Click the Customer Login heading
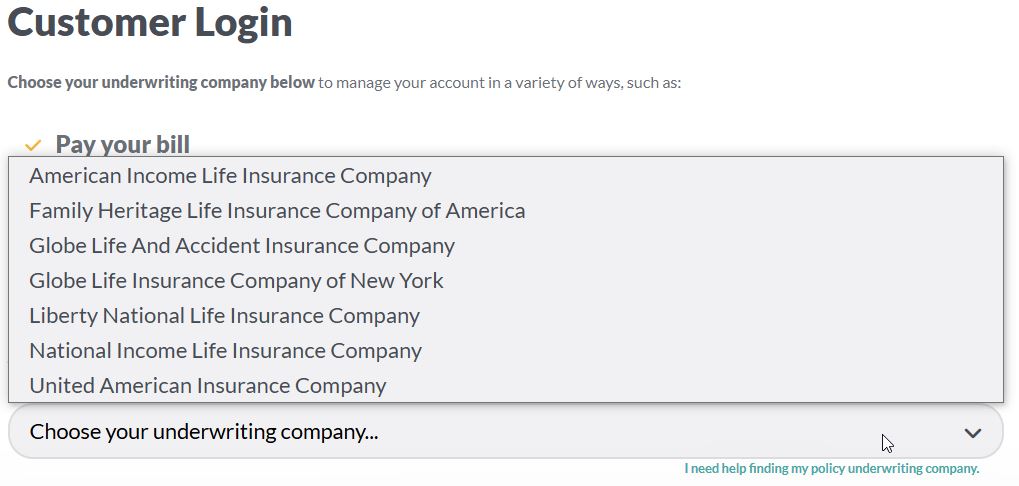 (x=150, y=23)
